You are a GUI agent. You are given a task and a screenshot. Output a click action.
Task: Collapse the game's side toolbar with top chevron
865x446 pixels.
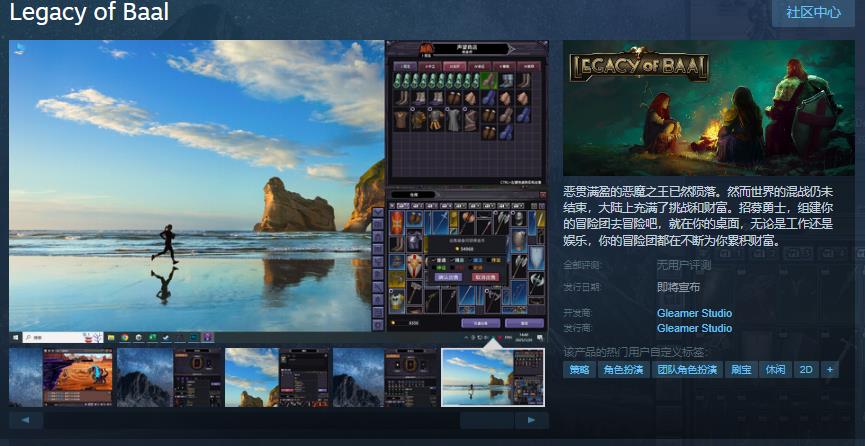[378, 212]
